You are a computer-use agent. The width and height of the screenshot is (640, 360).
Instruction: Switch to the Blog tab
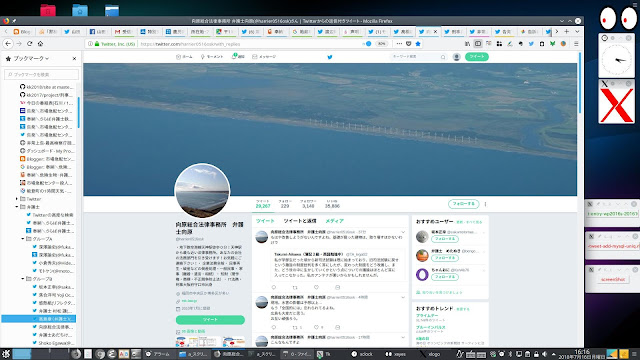click(22, 31)
